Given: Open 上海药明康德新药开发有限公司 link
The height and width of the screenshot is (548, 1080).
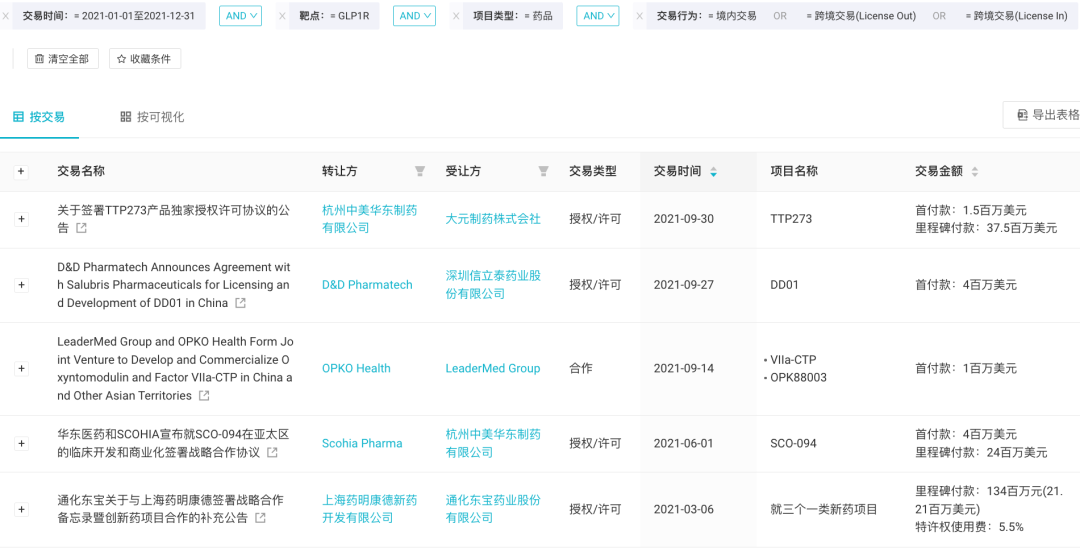Looking at the screenshot, I should pos(370,509).
